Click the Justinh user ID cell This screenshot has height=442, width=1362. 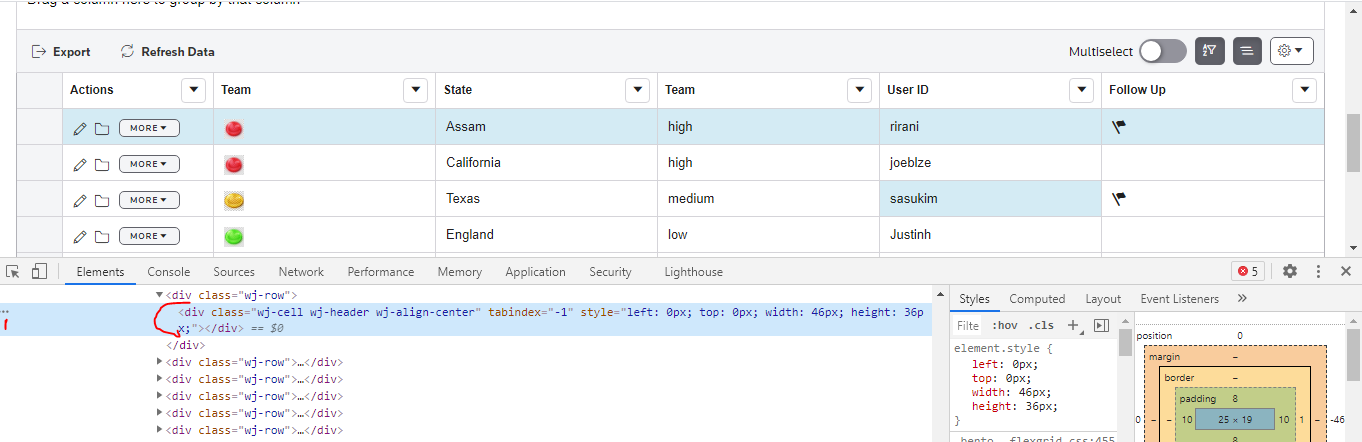tap(991, 235)
